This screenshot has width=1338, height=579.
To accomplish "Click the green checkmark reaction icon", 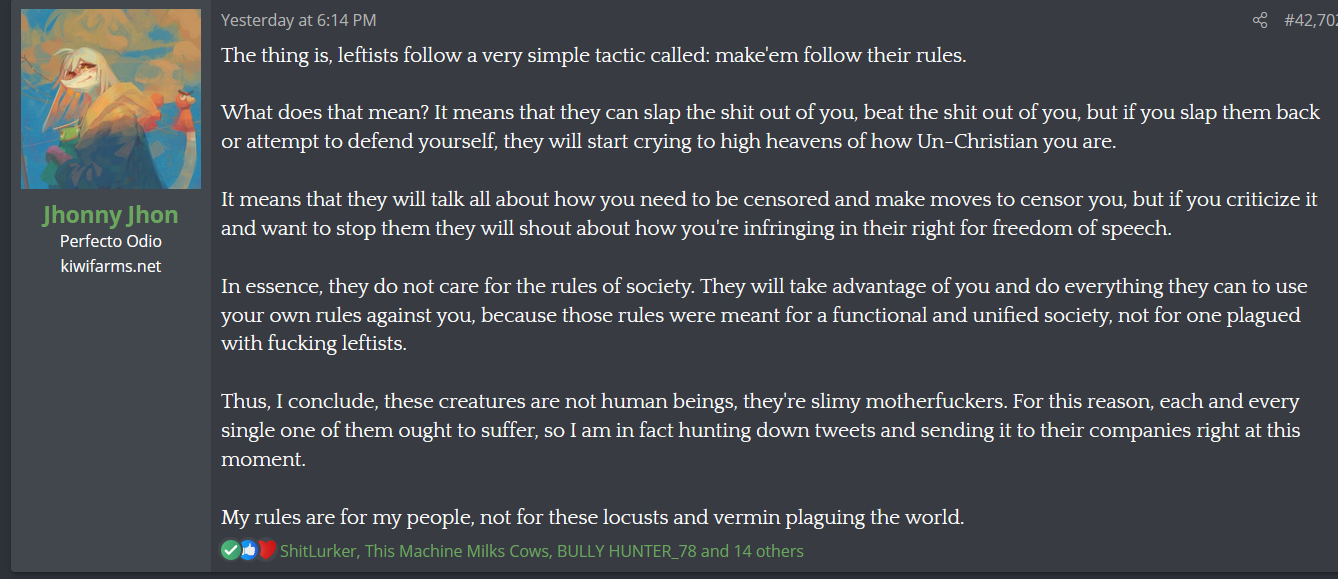I will pos(231,550).
